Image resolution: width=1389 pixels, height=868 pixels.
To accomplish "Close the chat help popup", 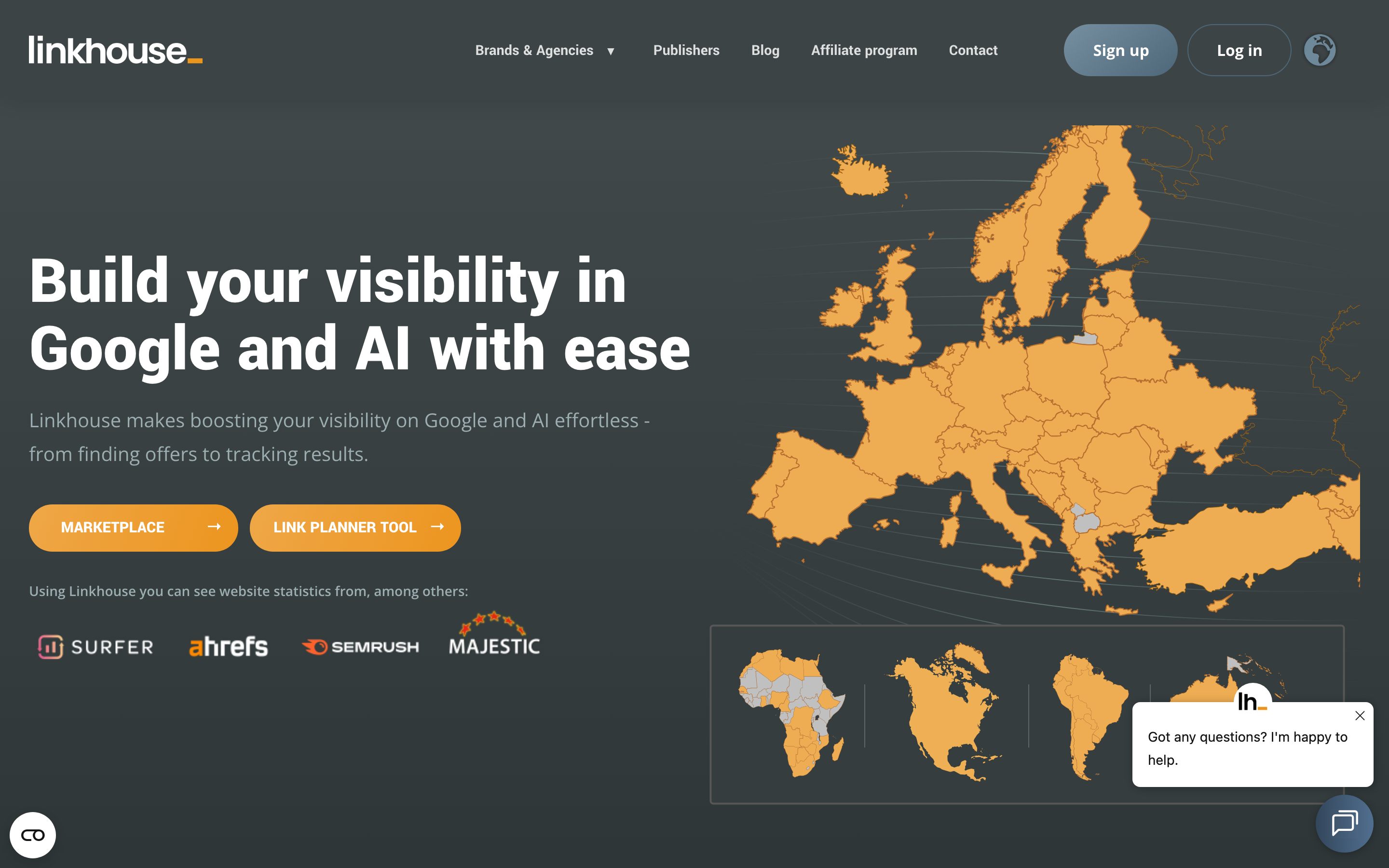I will [x=1360, y=715].
